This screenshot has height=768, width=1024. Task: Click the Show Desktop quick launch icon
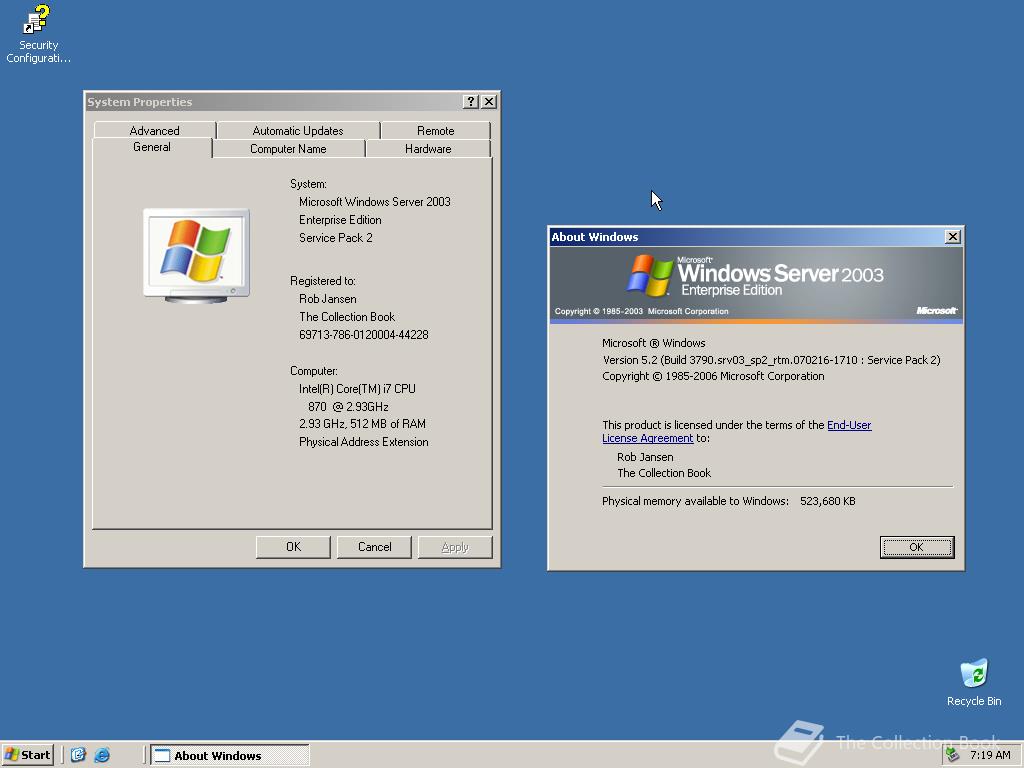78,755
